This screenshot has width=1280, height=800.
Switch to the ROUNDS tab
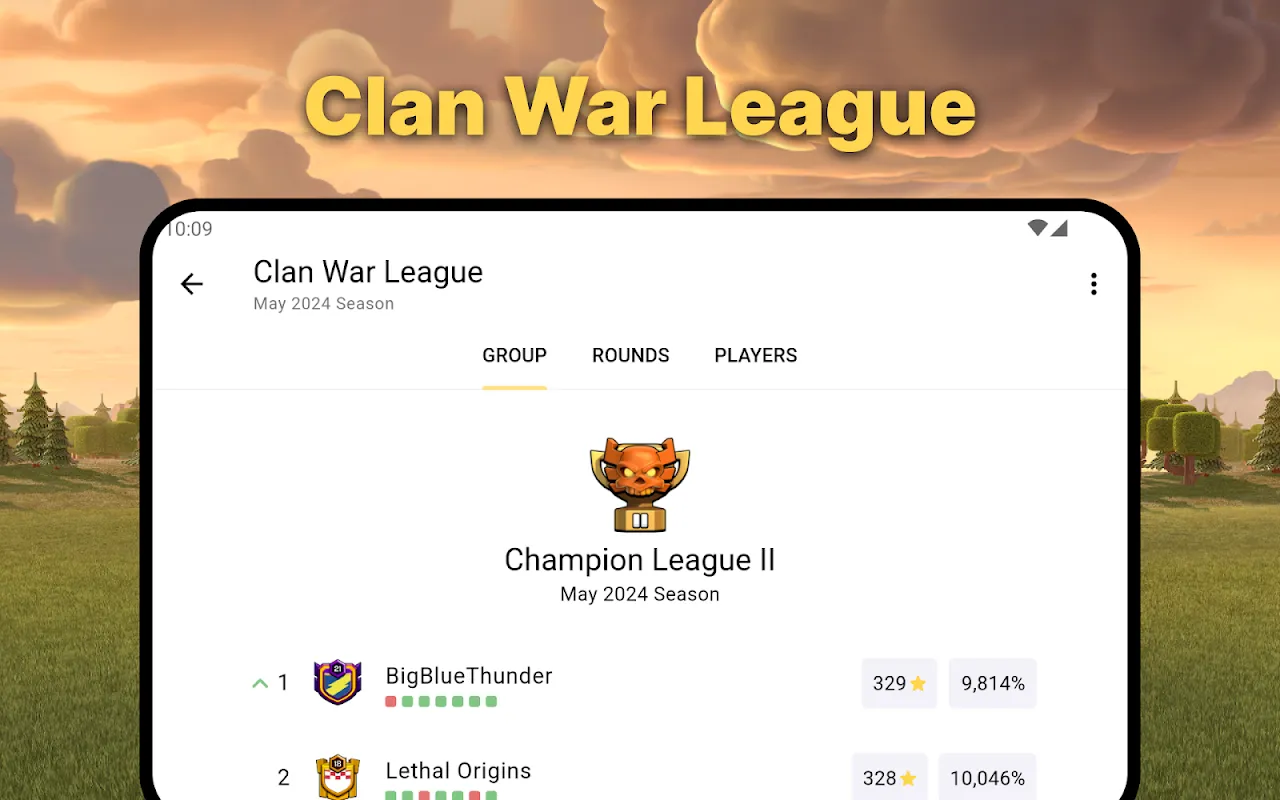[631, 355]
